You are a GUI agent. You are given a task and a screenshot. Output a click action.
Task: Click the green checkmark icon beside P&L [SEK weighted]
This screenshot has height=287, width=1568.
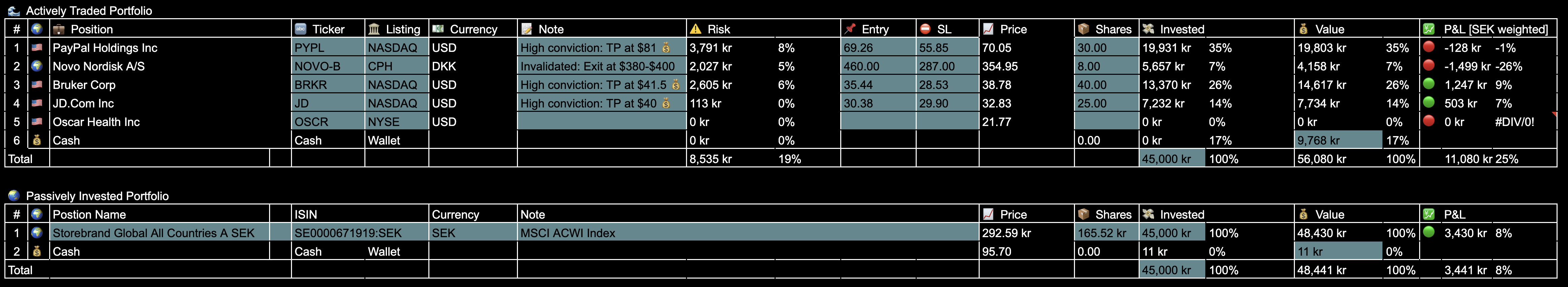click(1429, 29)
